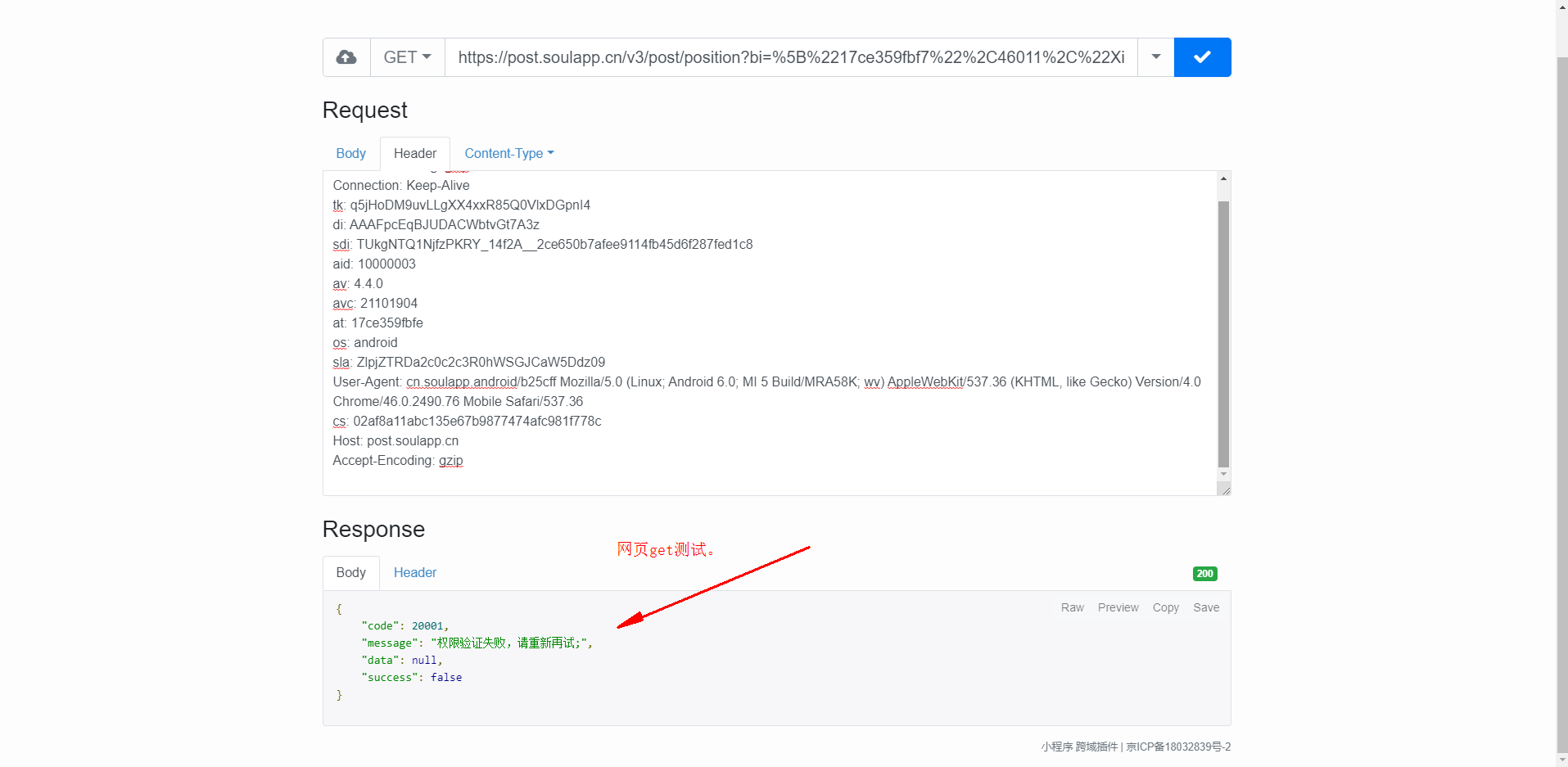1568x767 pixels.
Task: Click the 'at: 17ce359fbfe' header line
Action: (377, 323)
